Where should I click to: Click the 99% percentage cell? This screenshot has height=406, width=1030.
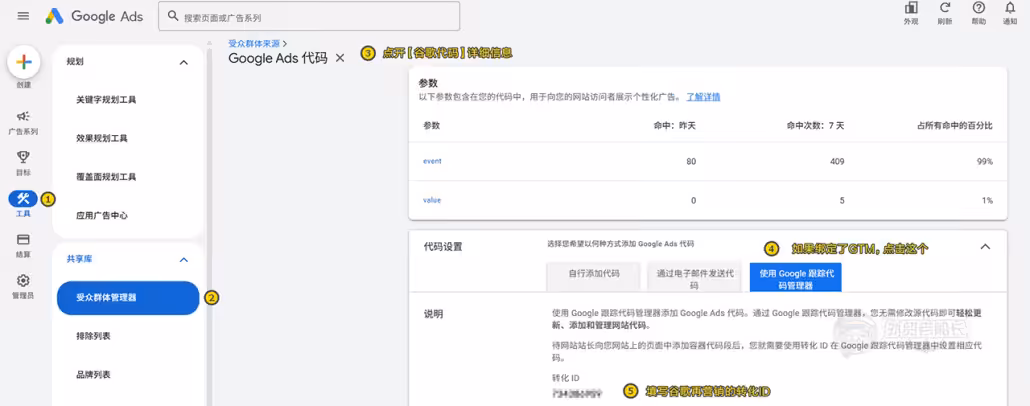[985, 162]
